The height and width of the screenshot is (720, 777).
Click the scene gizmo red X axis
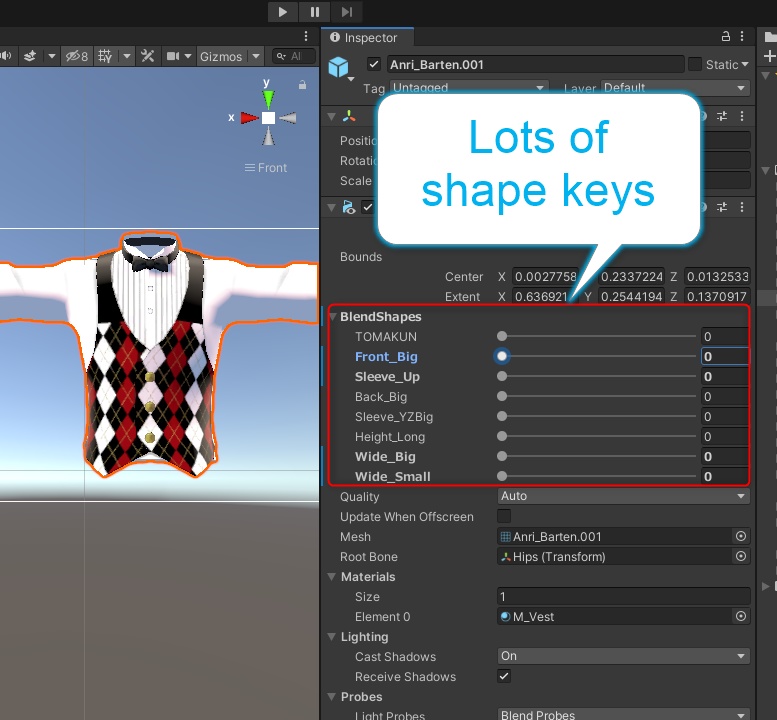[x=247, y=118]
